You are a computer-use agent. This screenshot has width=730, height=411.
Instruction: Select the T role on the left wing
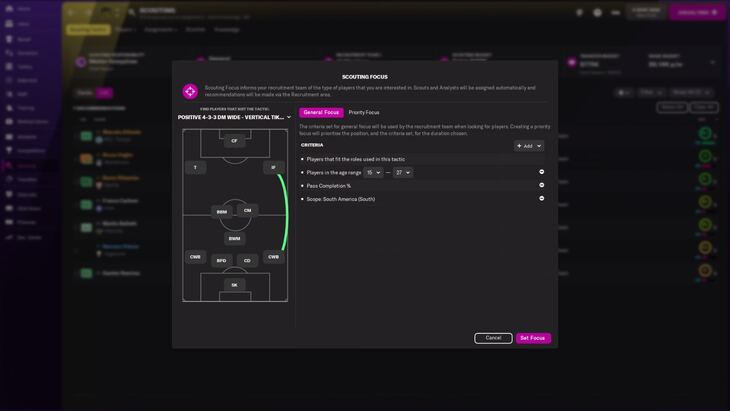[196, 168]
